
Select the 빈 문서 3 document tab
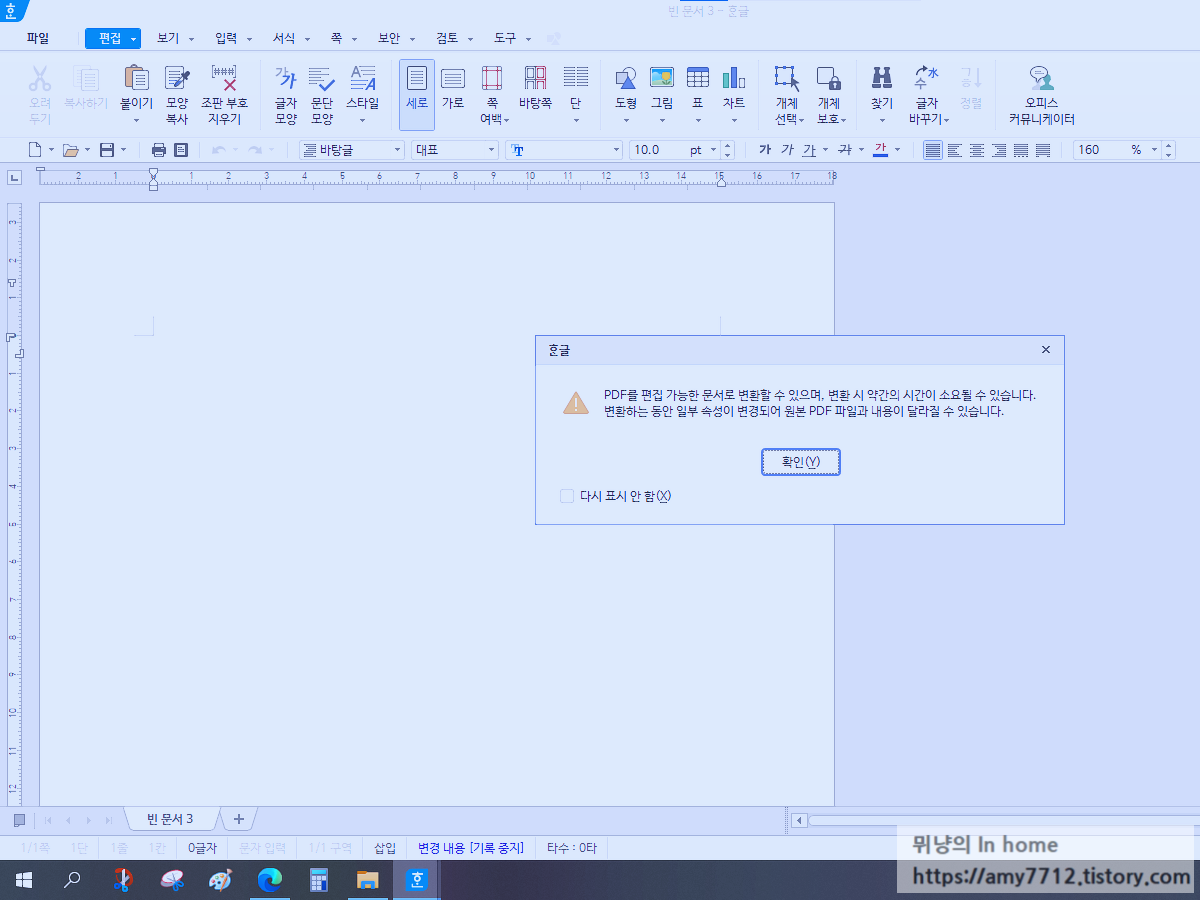(170, 819)
